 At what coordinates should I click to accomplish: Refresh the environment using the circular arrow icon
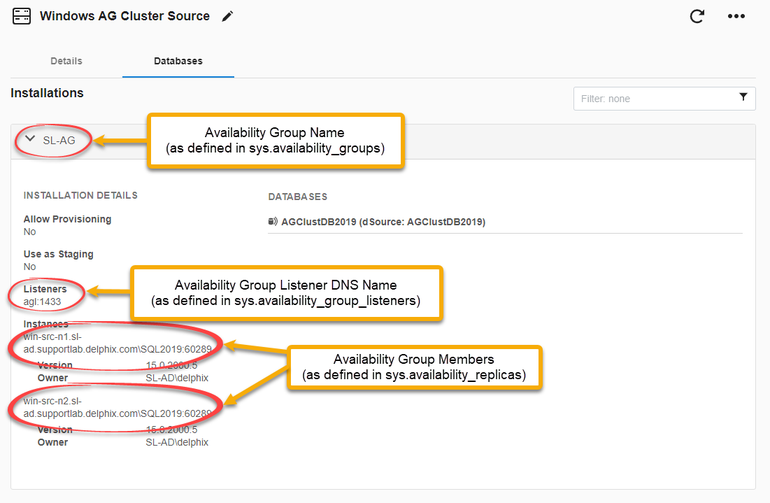(x=699, y=17)
